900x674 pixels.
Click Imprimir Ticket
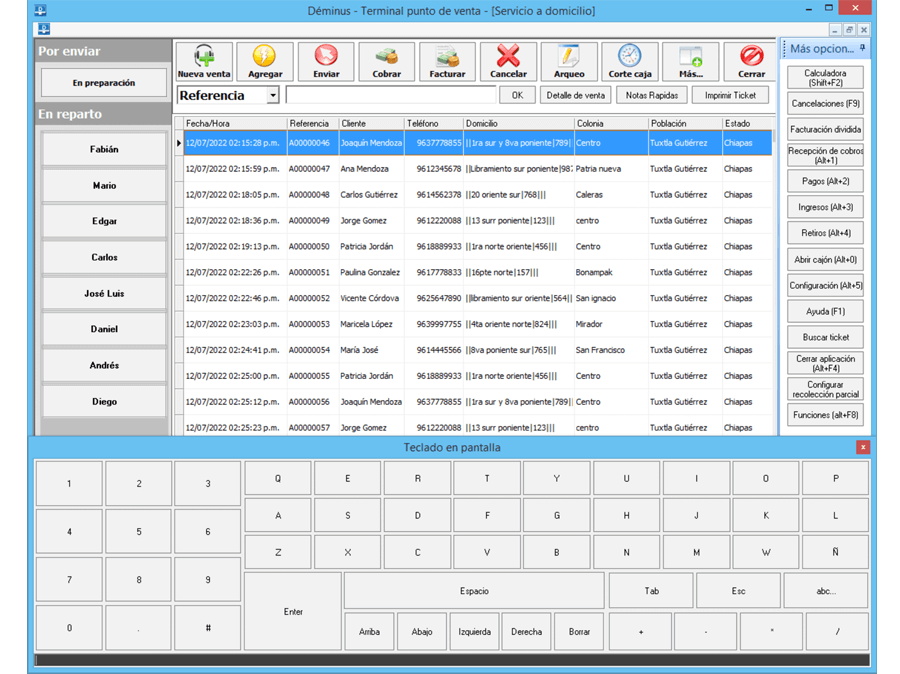tap(730, 95)
